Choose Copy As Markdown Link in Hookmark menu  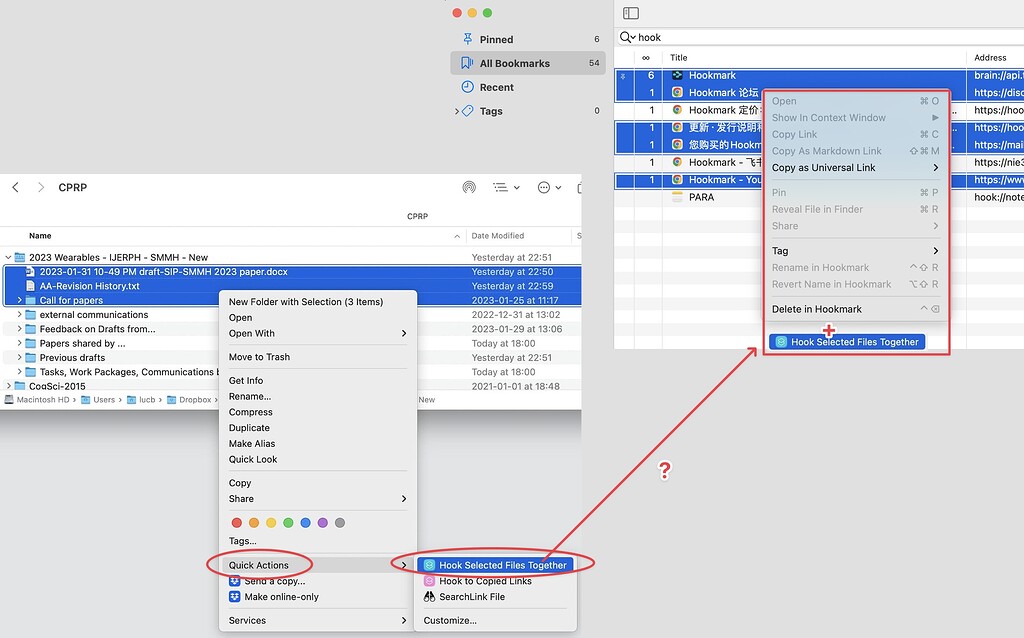pyautogui.click(x=824, y=150)
